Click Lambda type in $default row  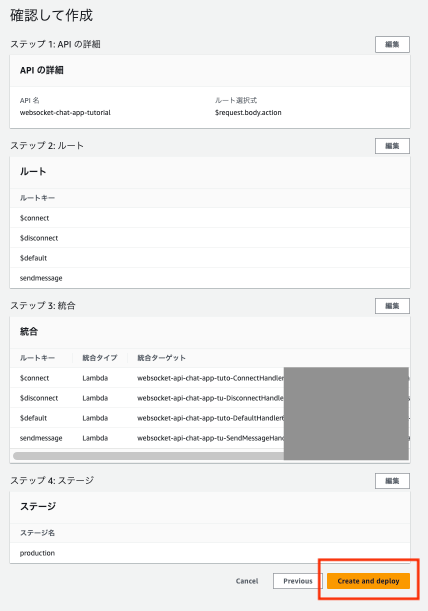coord(95,418)
